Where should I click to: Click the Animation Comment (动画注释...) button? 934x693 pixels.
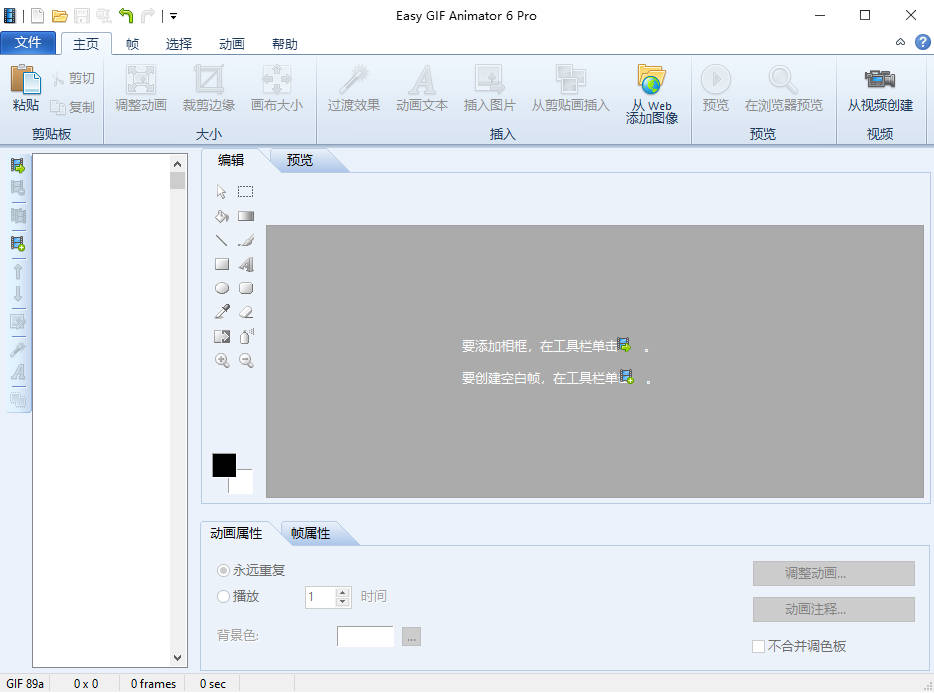pyautogui.click(x=833, y=610)
